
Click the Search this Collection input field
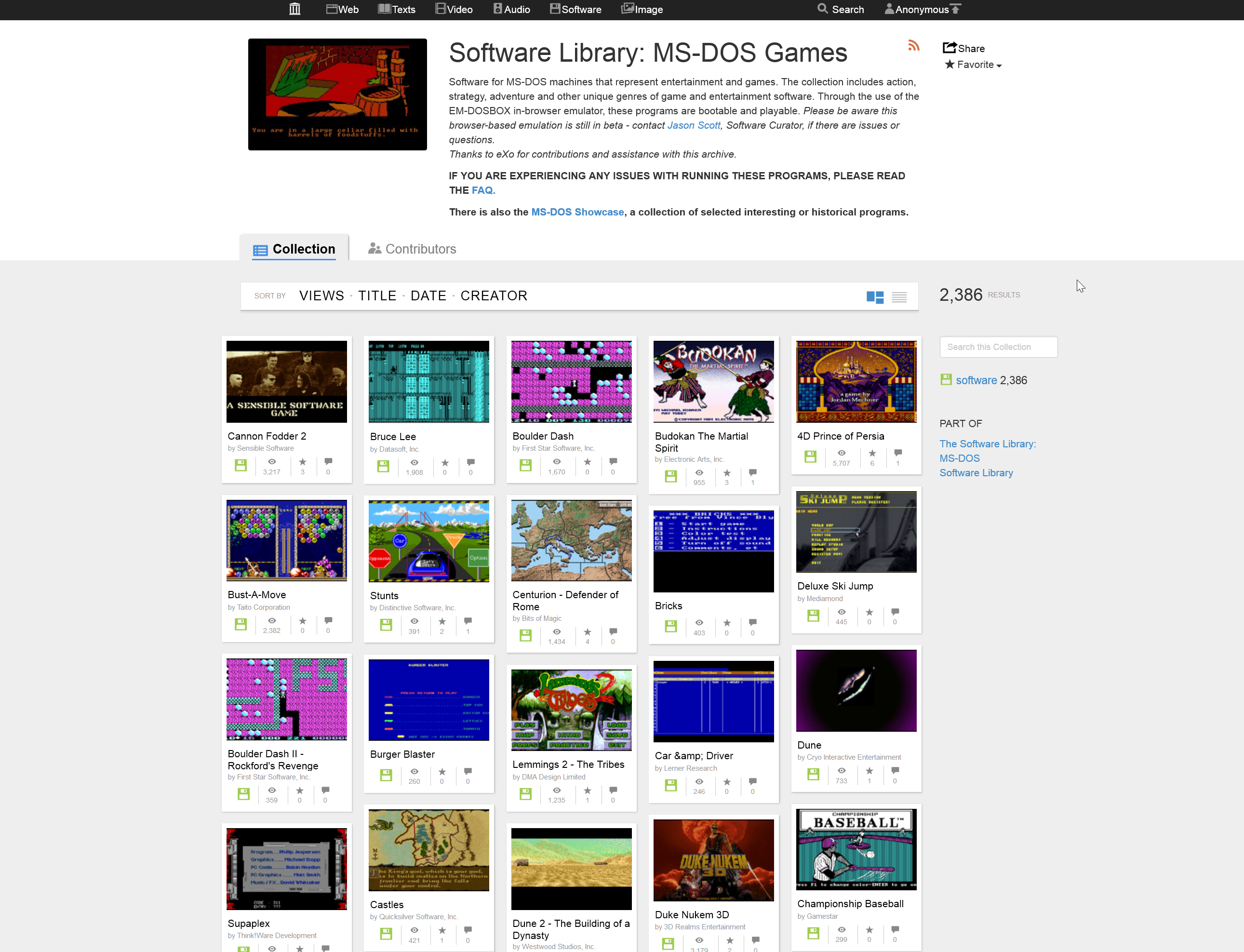(997, 347)
